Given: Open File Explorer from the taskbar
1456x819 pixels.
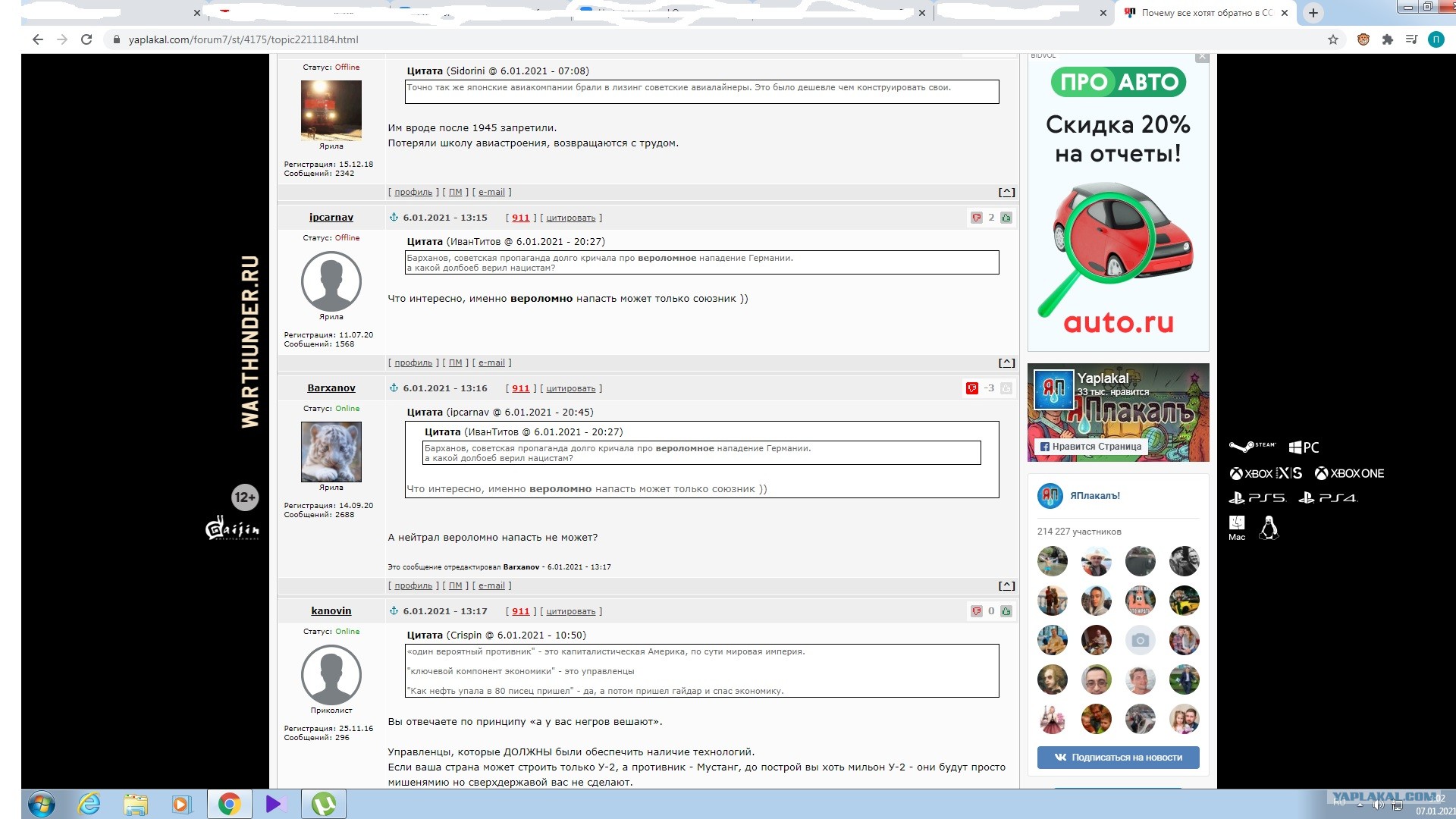Looking at the screenshot, I should (x=136, y=804).
